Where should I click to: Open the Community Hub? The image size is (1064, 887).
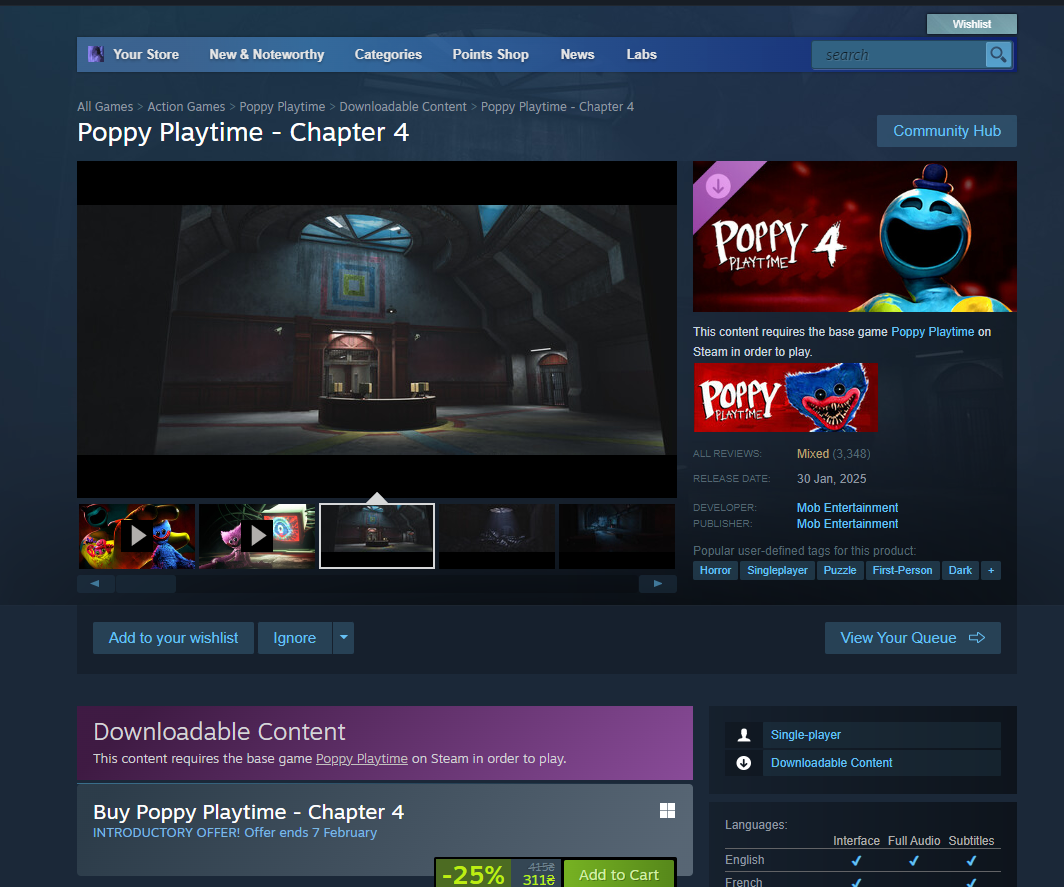tap(946, 130)
